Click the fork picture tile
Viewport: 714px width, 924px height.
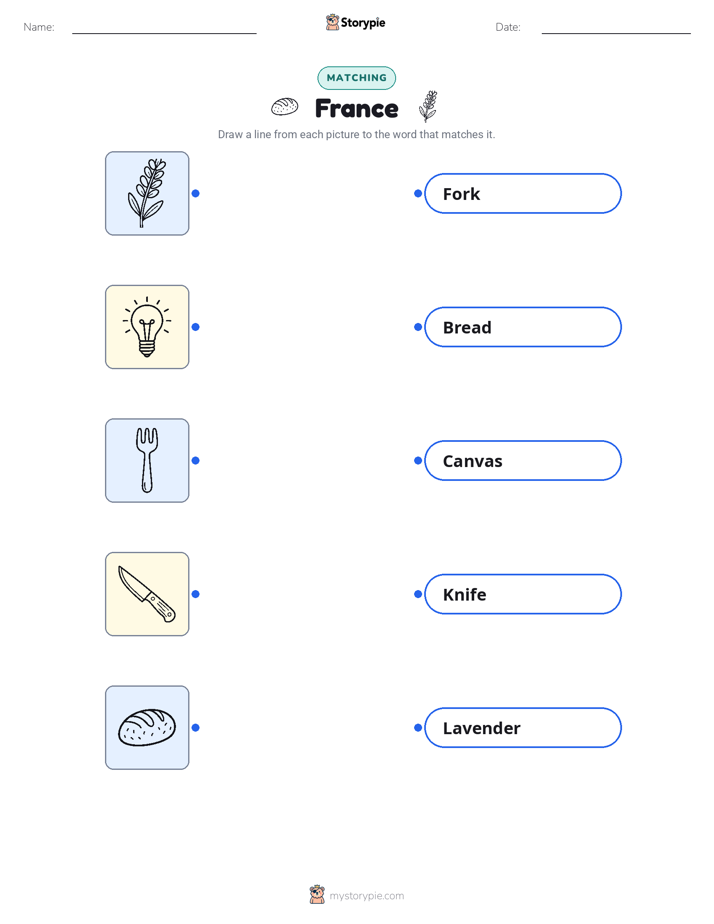[x=147, y=460]
